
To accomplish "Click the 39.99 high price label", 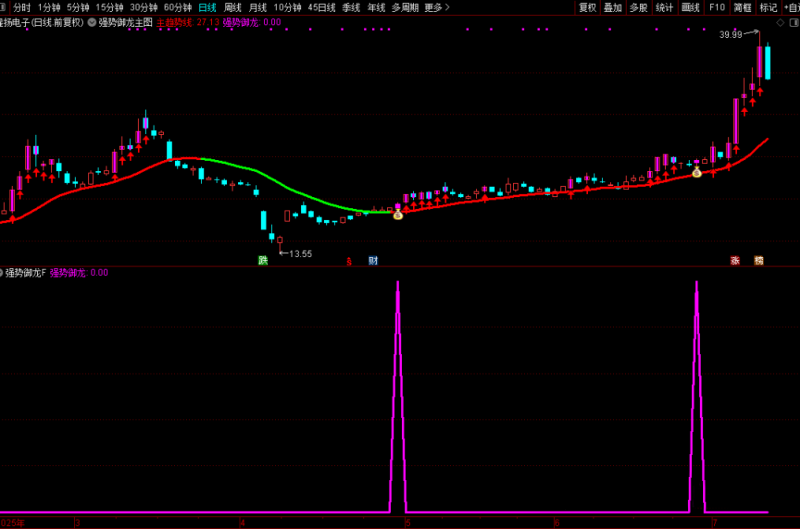I will pyautogui.click(x=731, y=35).
